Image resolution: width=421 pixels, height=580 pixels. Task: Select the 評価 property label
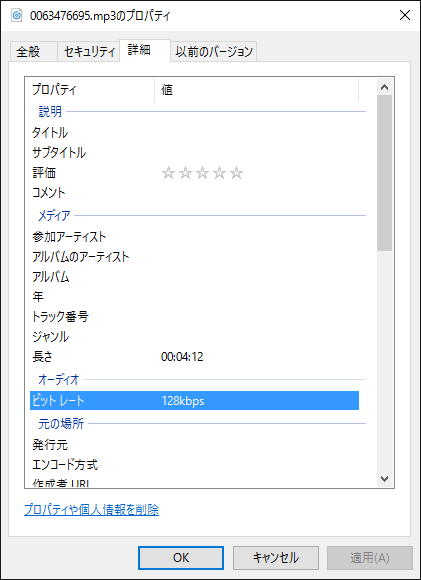[44, 173]
